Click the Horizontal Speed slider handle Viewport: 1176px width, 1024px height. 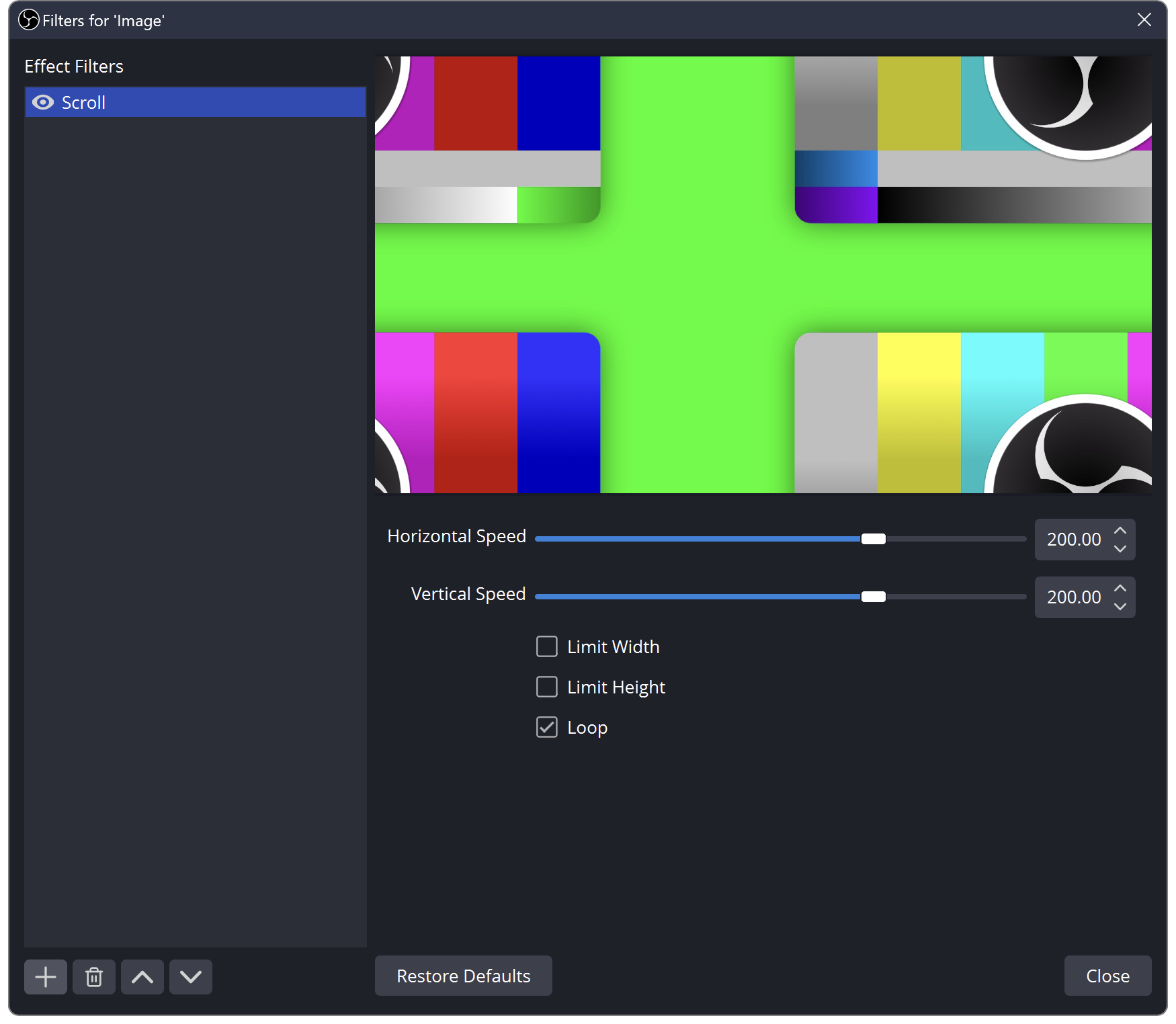pyautogui.click(x=874, y=539)
